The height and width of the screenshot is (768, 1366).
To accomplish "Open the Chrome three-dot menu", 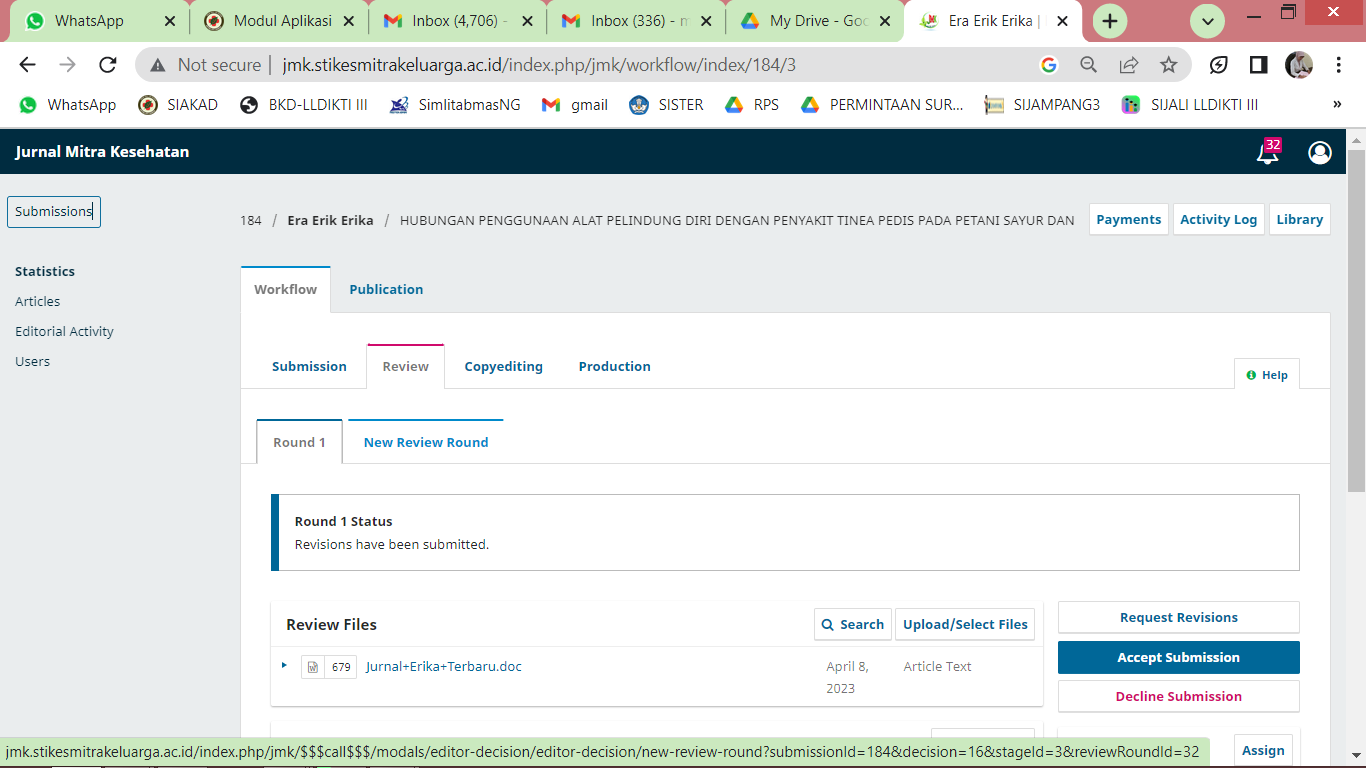I will 1338,65.
